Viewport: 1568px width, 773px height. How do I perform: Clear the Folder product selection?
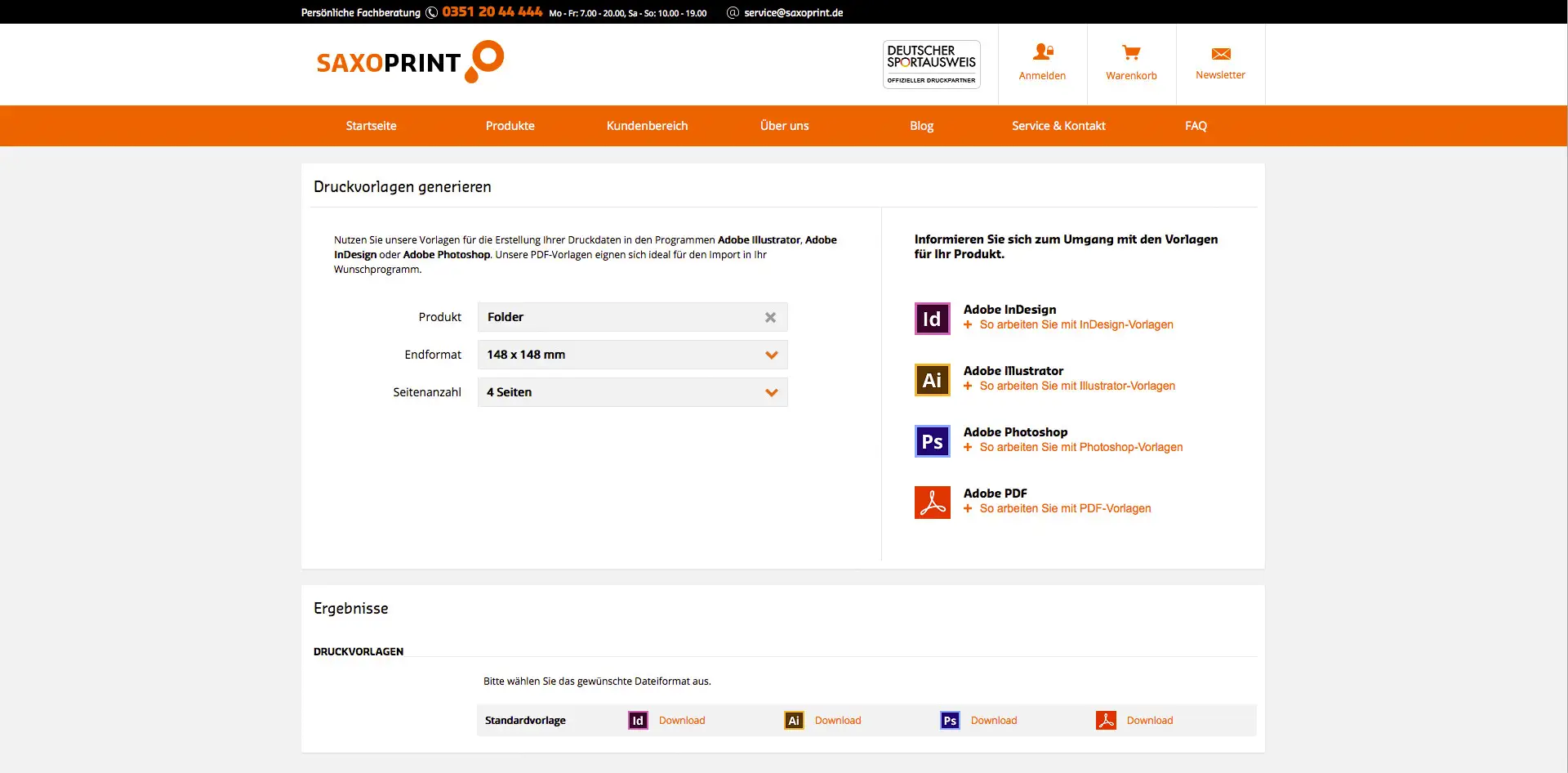point(770,317)
